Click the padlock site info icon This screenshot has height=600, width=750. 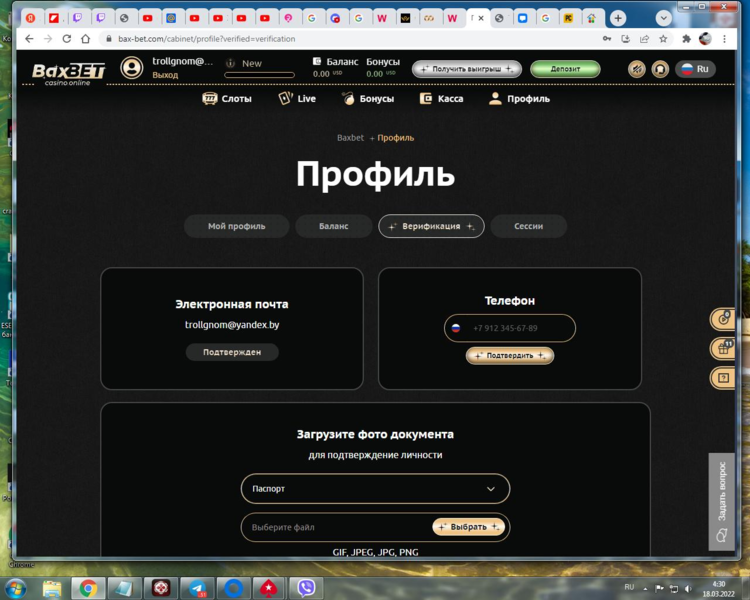109,39
